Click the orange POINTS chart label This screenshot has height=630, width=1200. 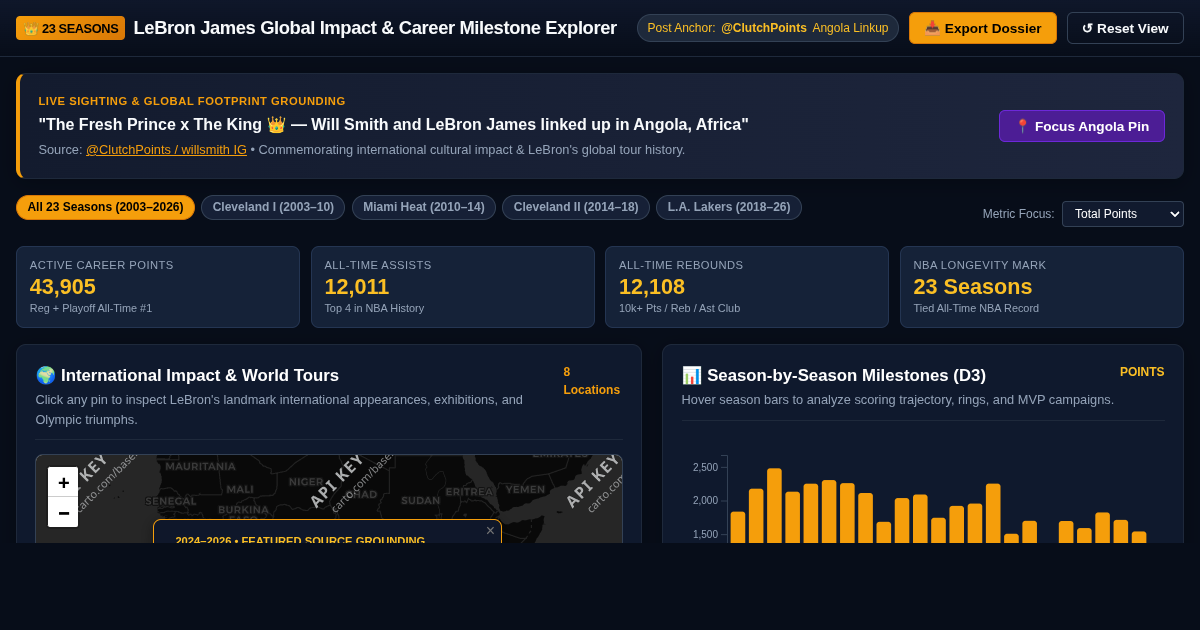[1142, 372]
